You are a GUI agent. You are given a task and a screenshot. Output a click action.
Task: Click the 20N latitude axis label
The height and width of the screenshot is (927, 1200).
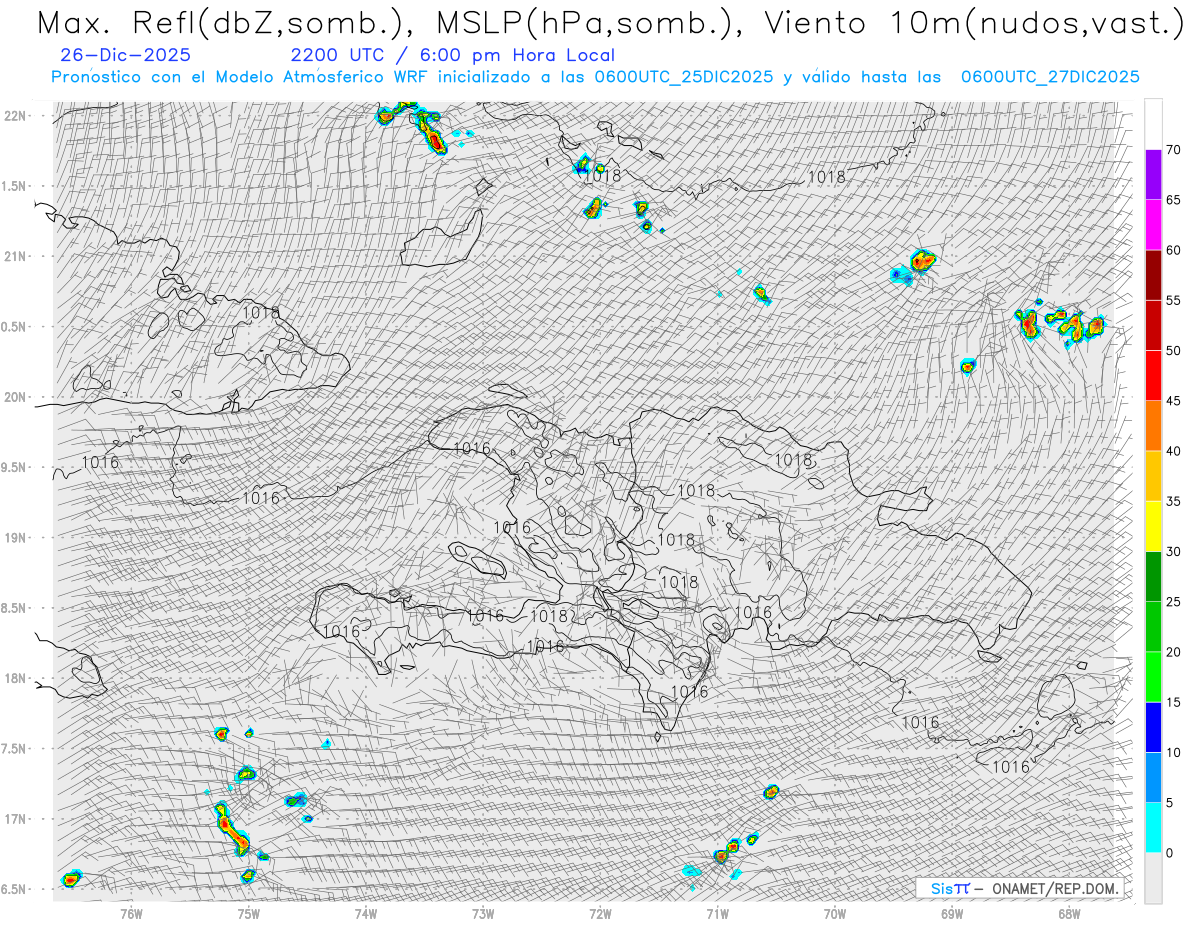tap(16, 397)
